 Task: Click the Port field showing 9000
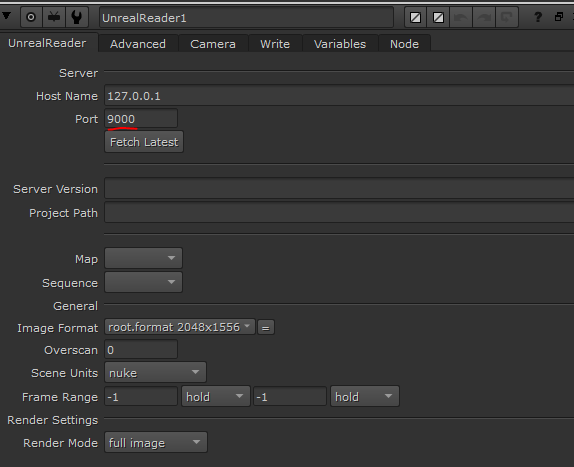tap(141, 119)
